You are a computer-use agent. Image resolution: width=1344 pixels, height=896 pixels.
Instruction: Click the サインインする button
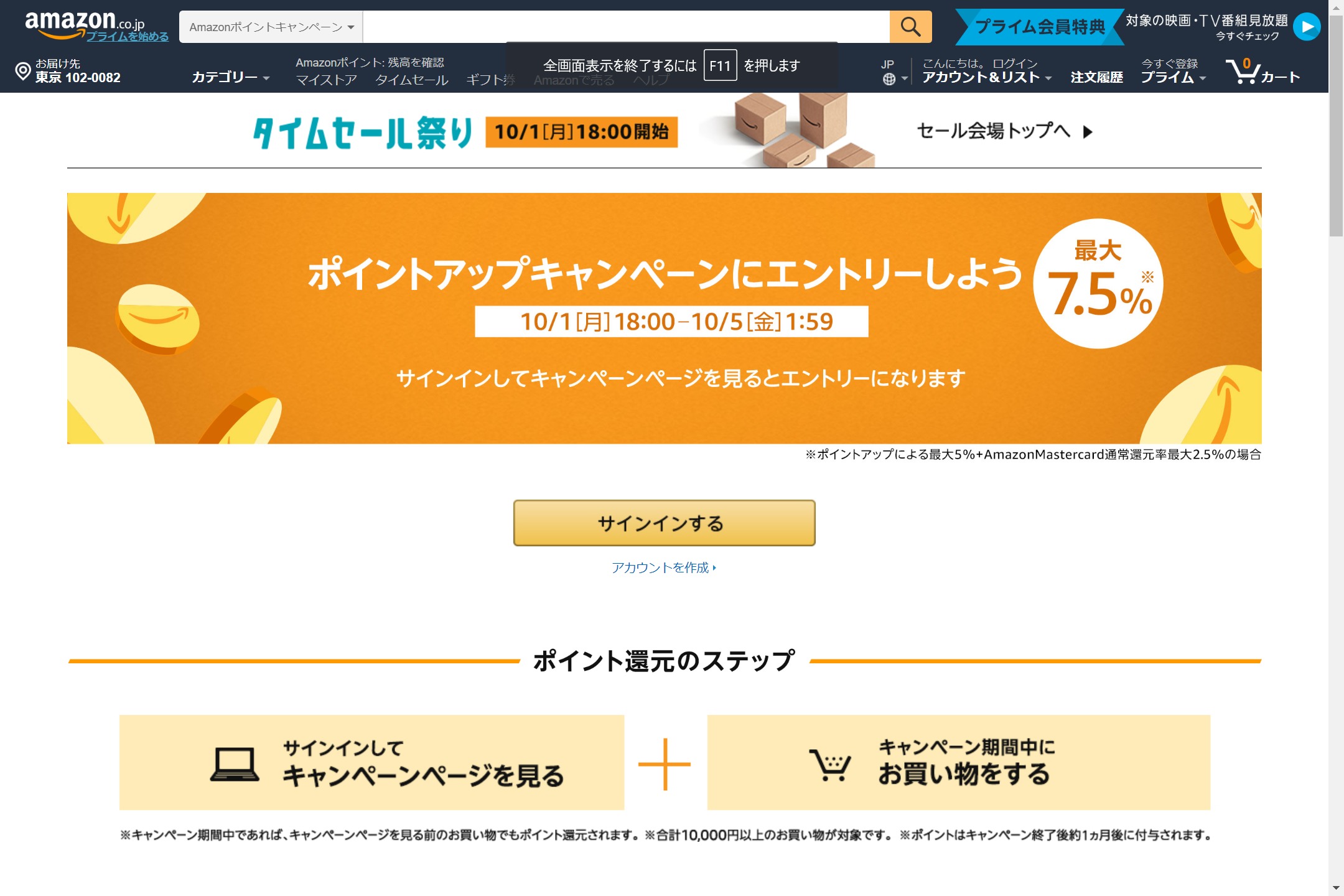[664, 523]
